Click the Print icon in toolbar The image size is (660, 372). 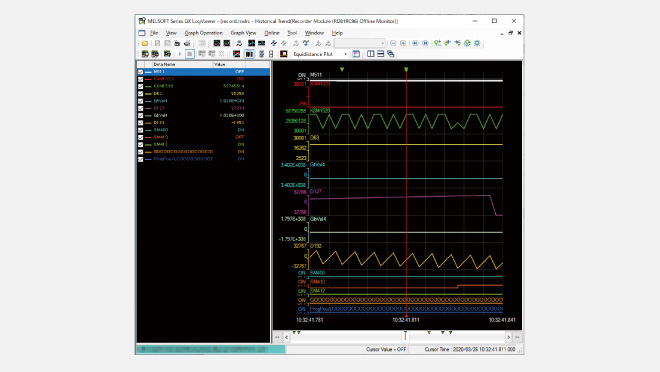[187, 43]
